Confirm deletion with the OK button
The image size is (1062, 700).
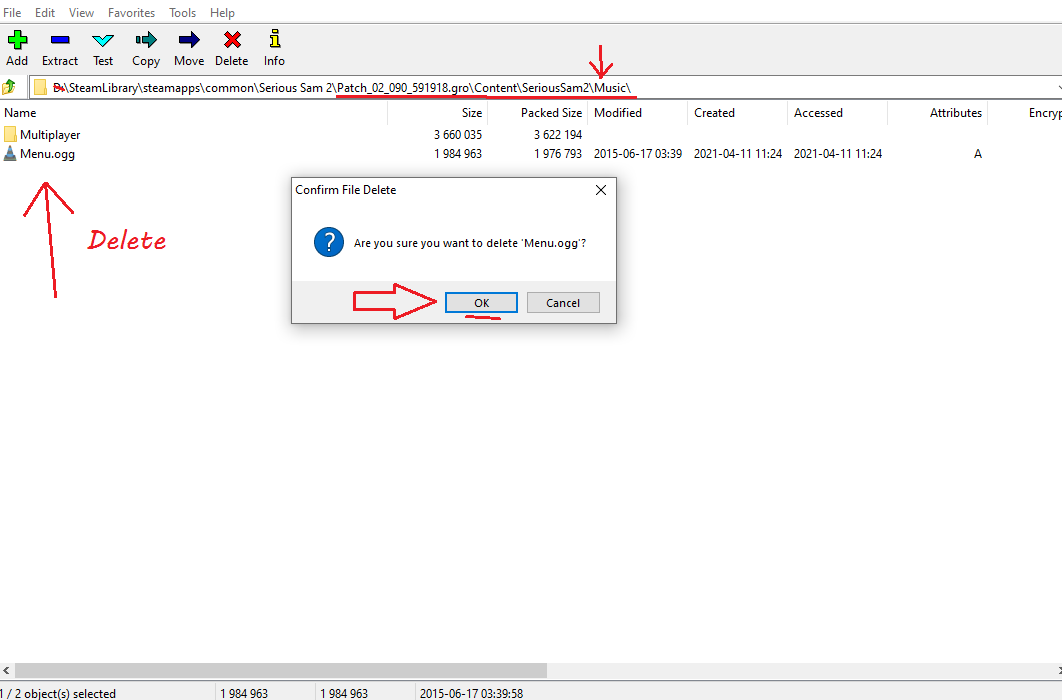481,303
